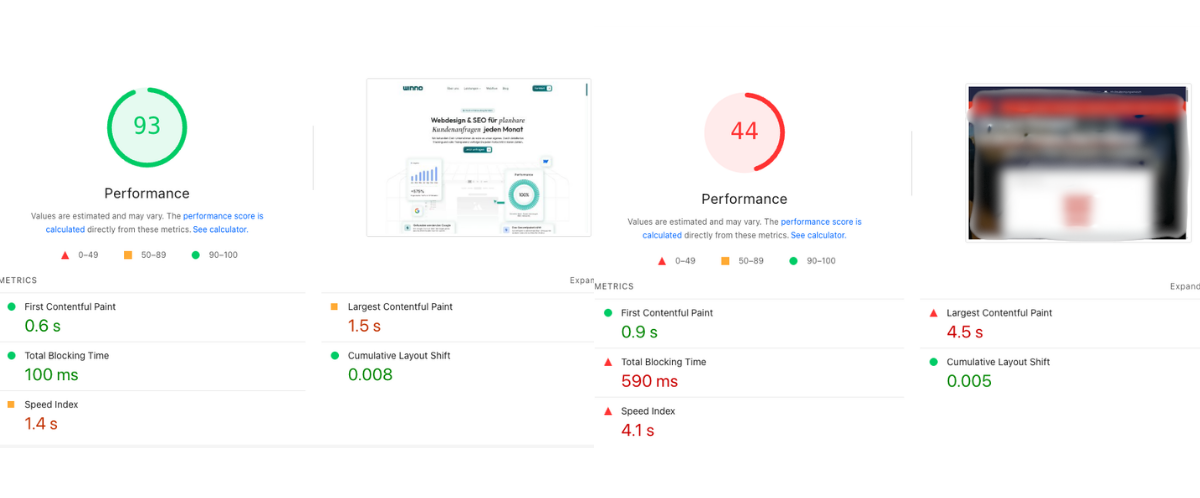Click orange square icon beside Largest Contentful Paint 1.5 s

pyautogui.click(x=334, y=307)
